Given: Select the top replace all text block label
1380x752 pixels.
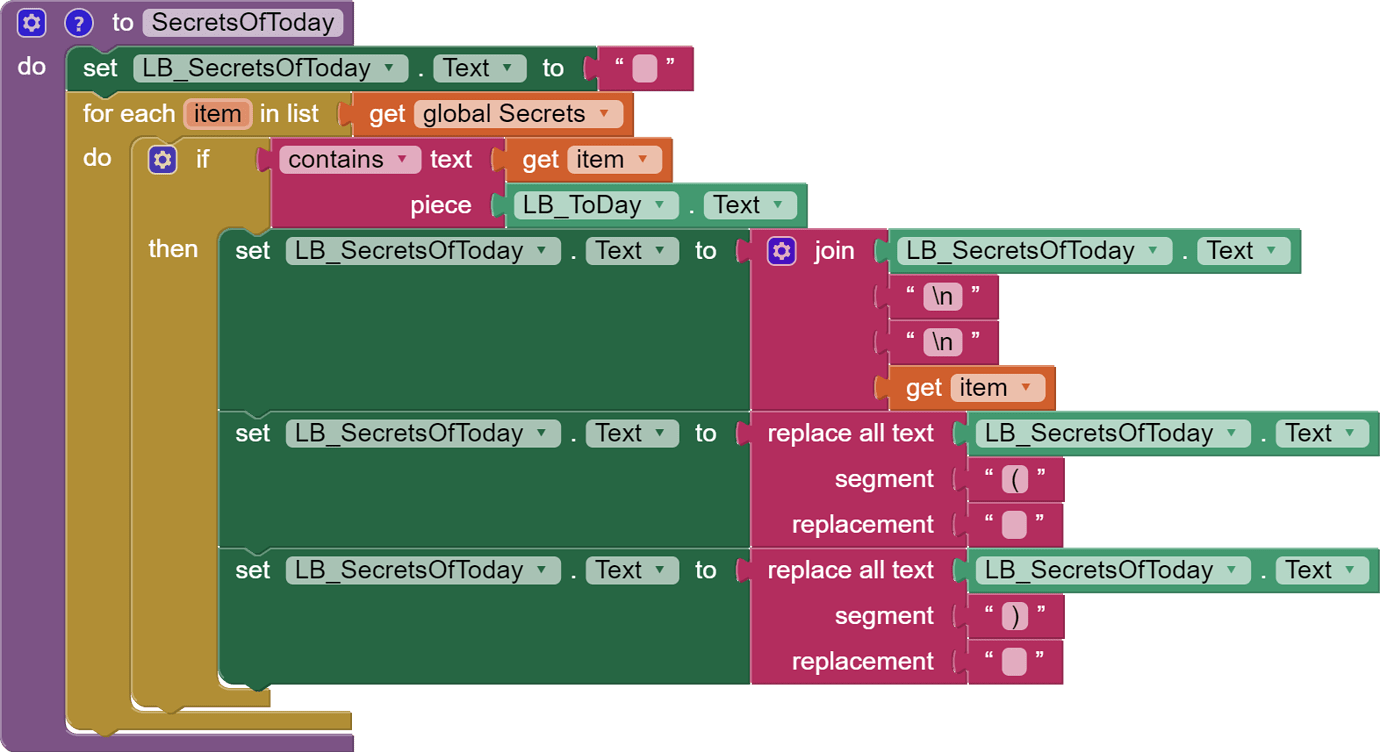Looking at the screenshot, I should pyautogui.click(x=850, y=434).
